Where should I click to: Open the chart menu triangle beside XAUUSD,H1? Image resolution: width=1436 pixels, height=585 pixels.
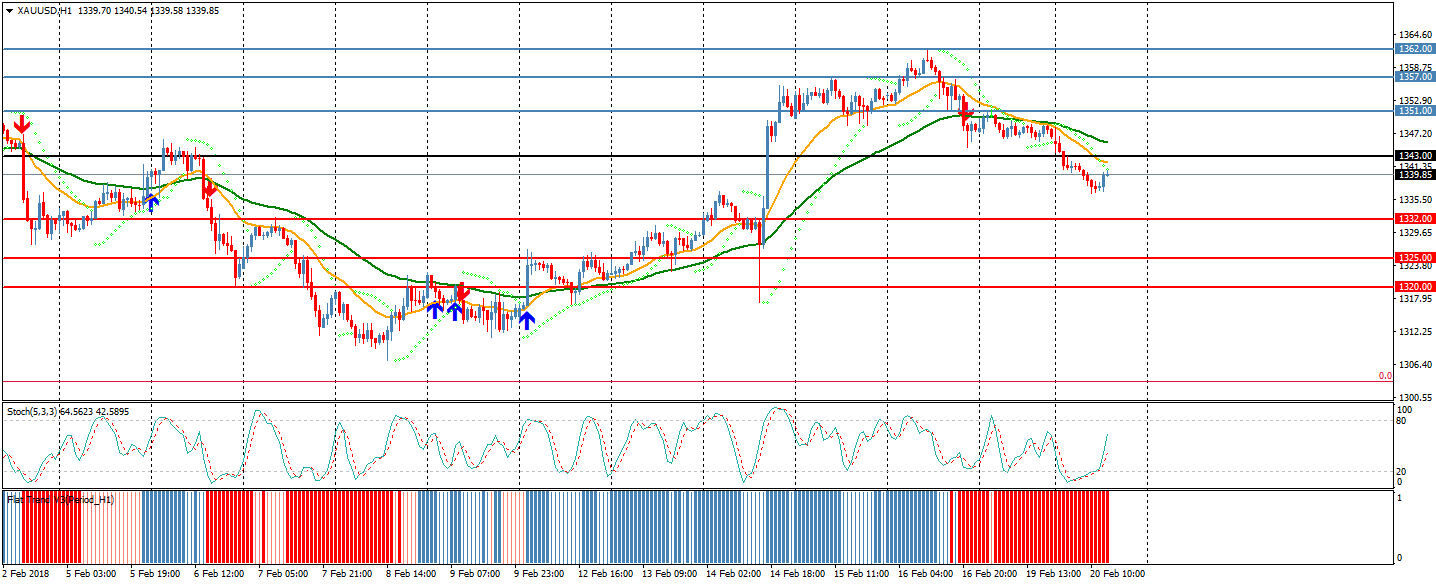coord(9,10)
